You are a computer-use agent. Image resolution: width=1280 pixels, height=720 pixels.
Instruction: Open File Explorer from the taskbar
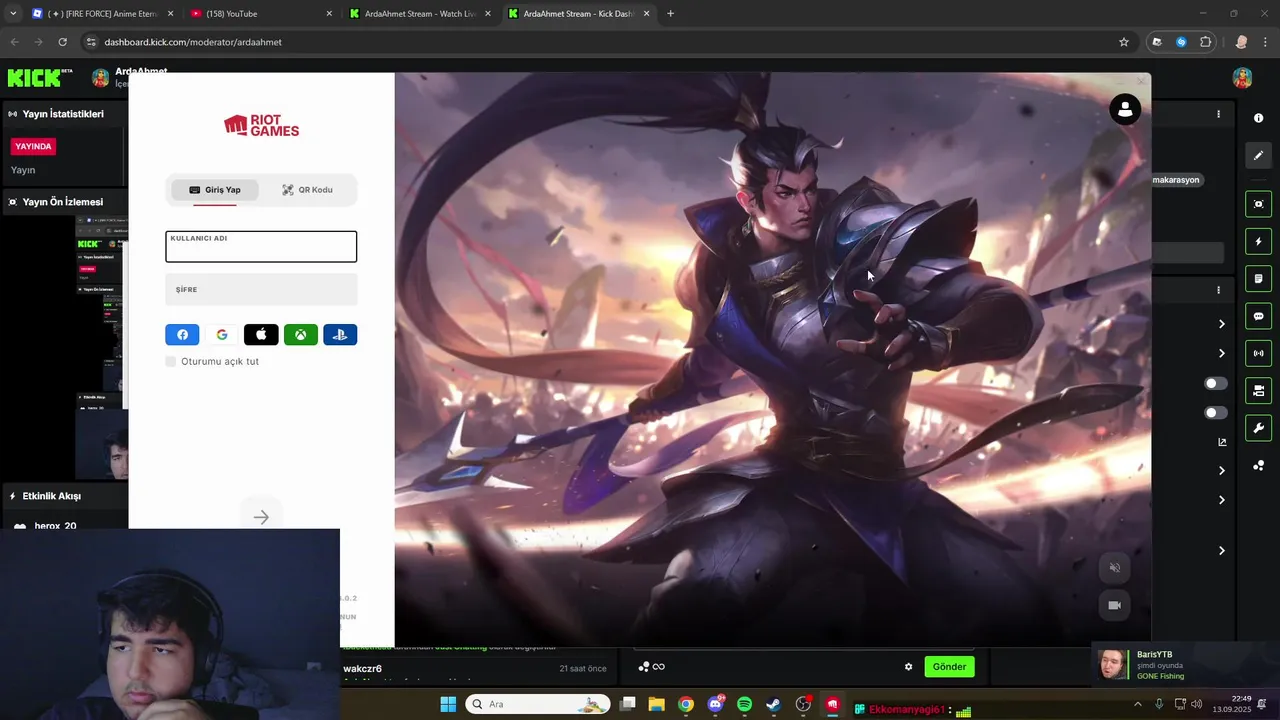(656, 704)
